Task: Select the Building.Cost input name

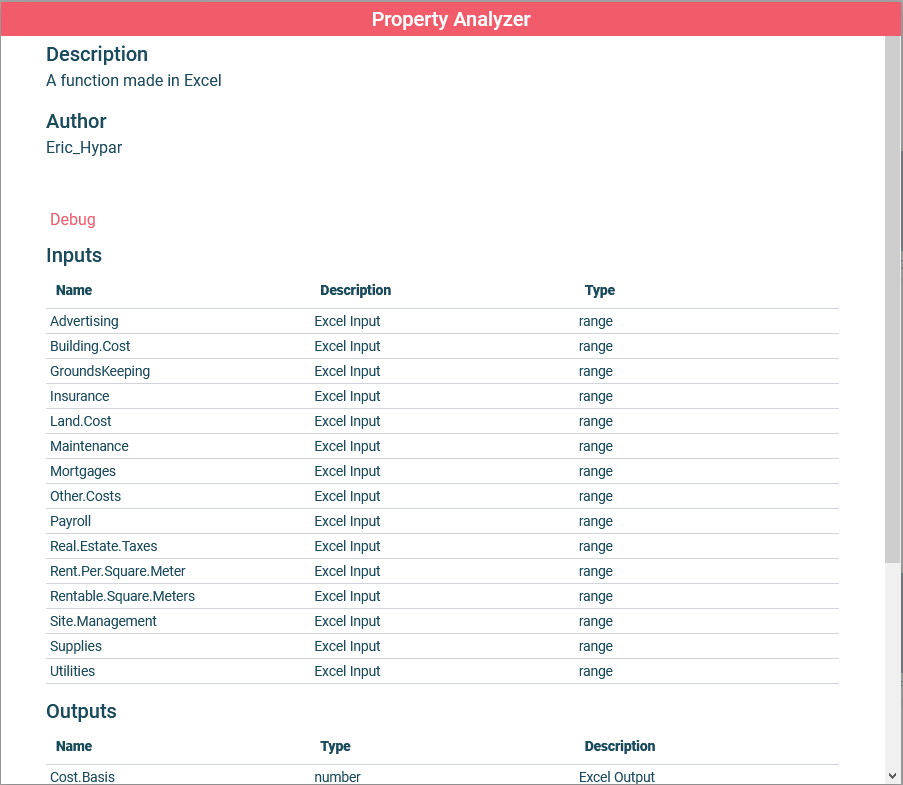Action: click(90, 346)
